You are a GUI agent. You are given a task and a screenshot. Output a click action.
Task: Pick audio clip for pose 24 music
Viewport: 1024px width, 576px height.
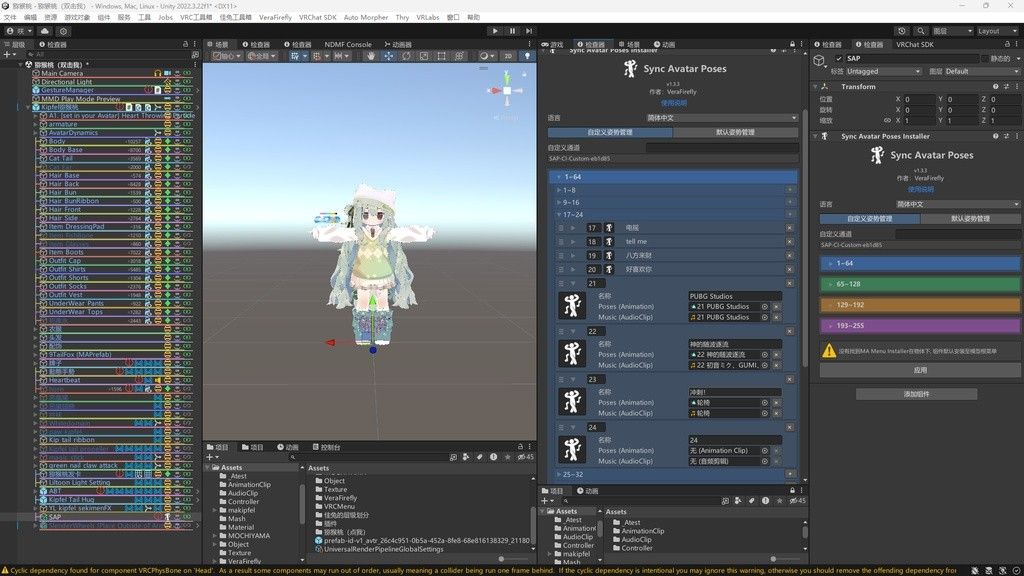pos(764,461)
